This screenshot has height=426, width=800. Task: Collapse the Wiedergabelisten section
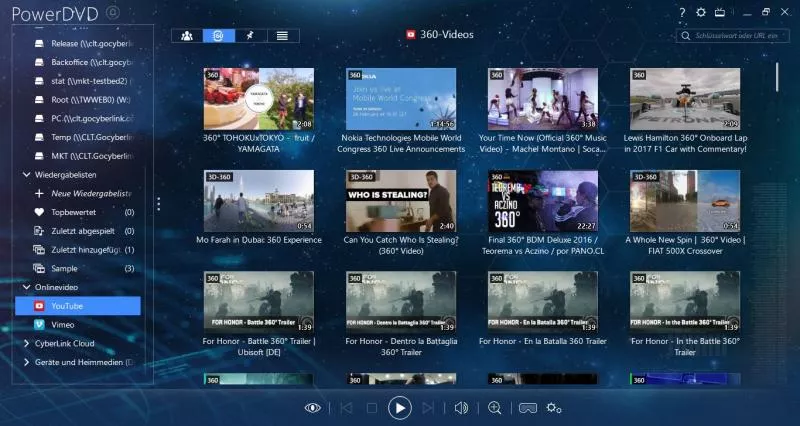coord(27,174)
